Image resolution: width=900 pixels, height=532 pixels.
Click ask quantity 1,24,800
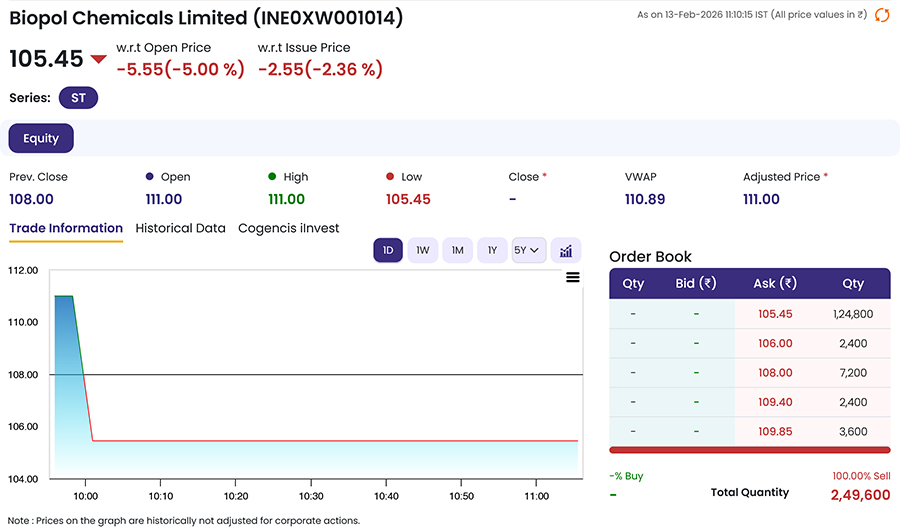pos(853,314)
